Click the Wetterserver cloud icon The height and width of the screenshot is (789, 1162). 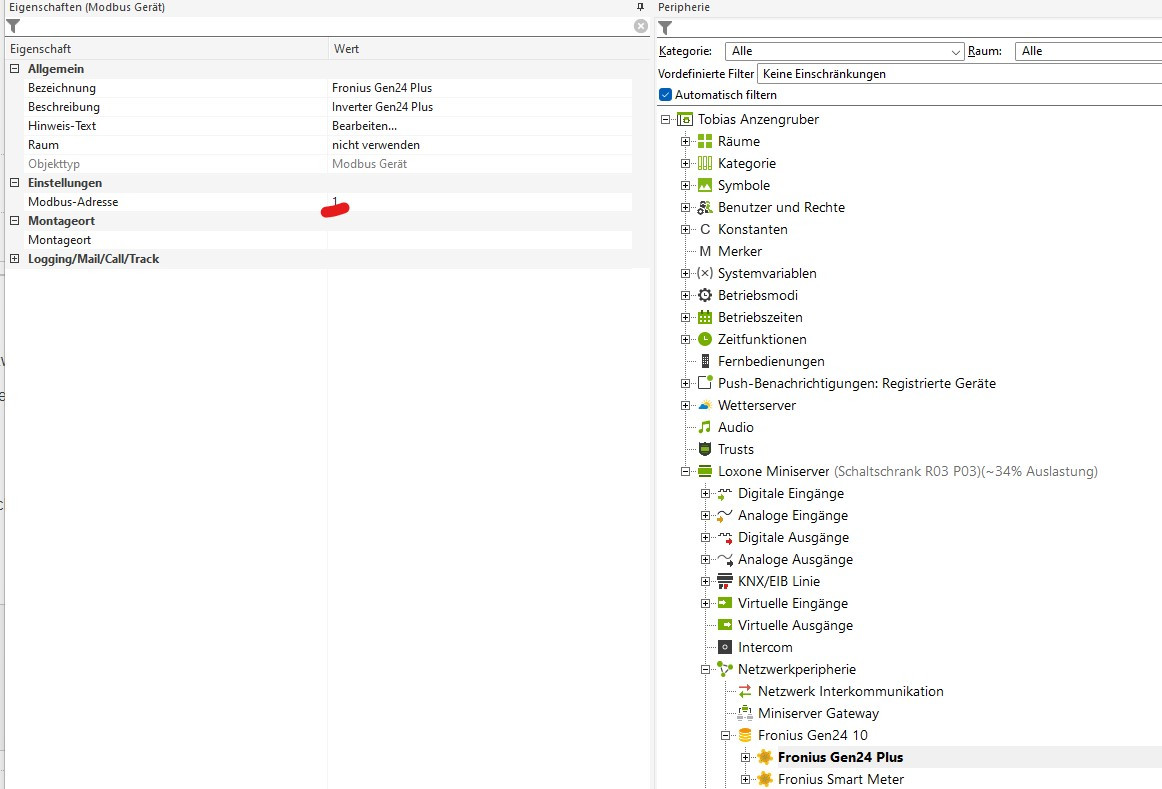[x=705, y=405]
